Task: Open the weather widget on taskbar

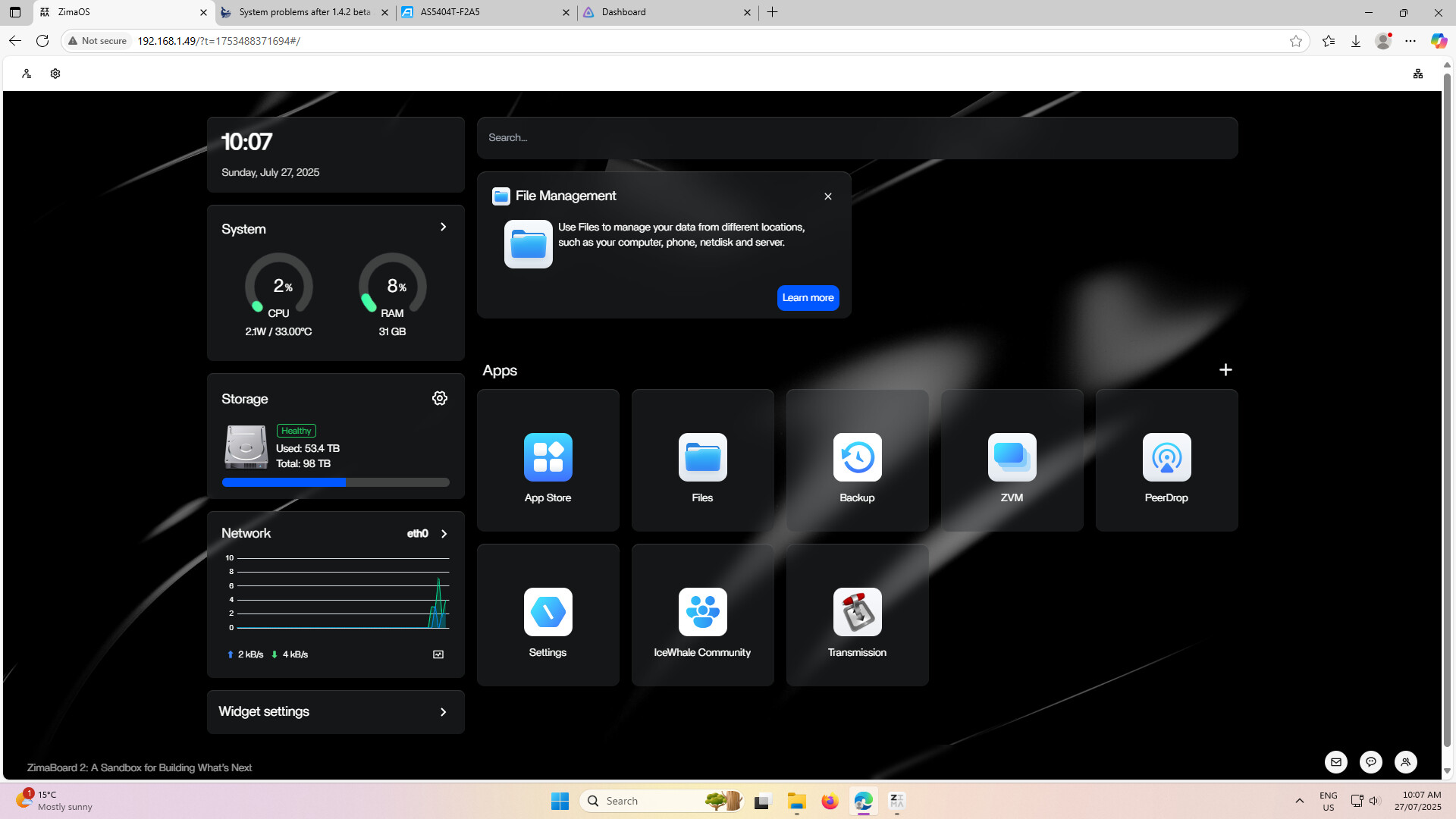Action: click(53, 801)
